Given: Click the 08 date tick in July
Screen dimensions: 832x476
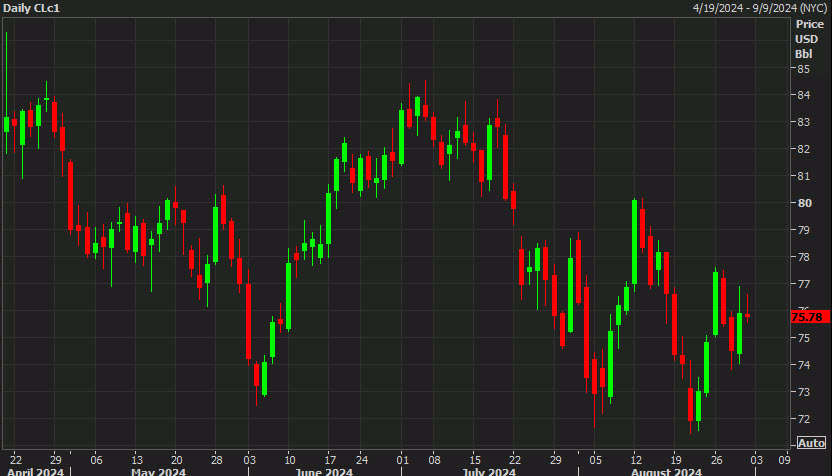Looking at the screenshot, I should 434,460.
